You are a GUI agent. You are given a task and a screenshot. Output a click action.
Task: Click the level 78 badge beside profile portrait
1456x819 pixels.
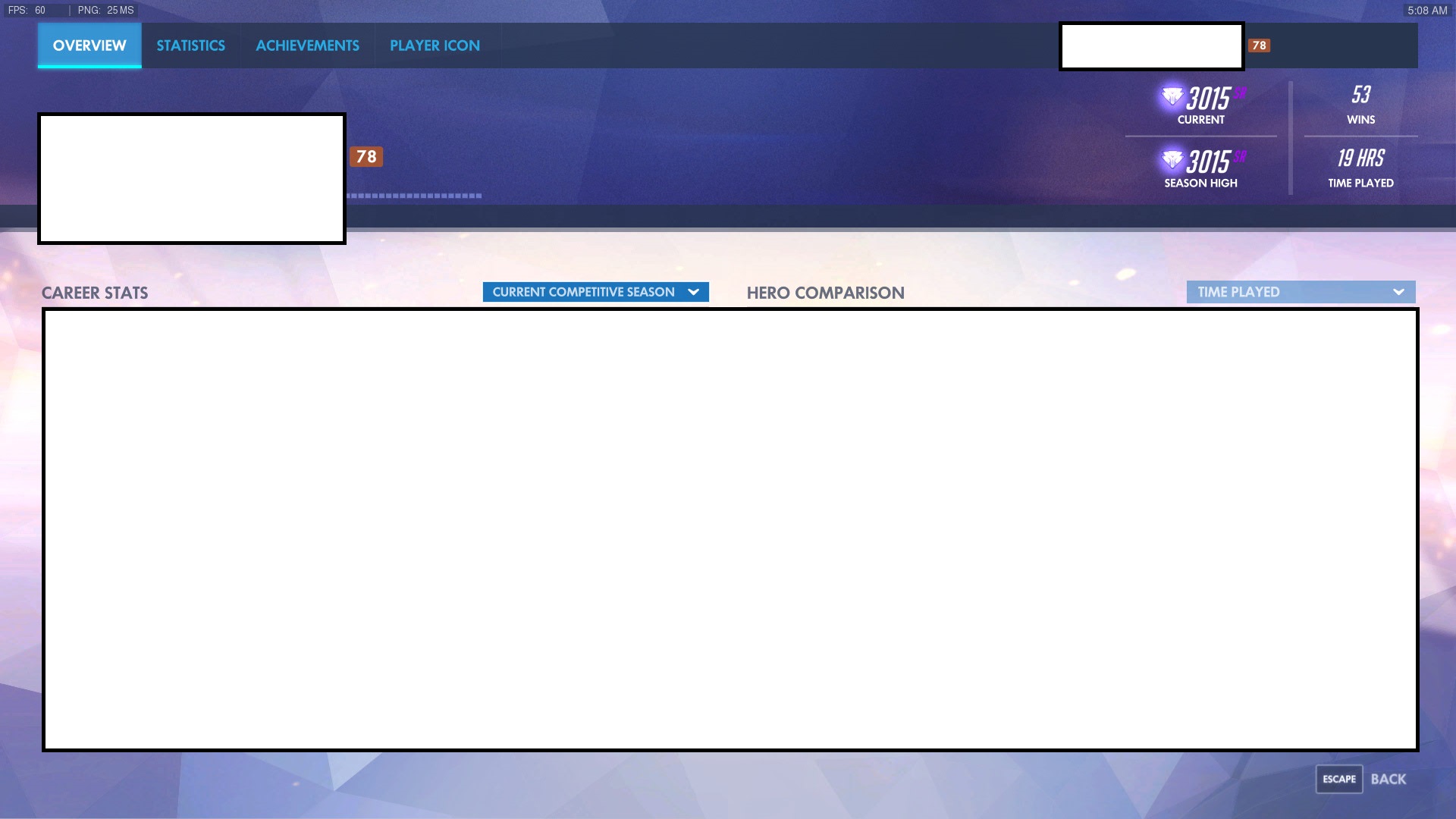[366, 157]
